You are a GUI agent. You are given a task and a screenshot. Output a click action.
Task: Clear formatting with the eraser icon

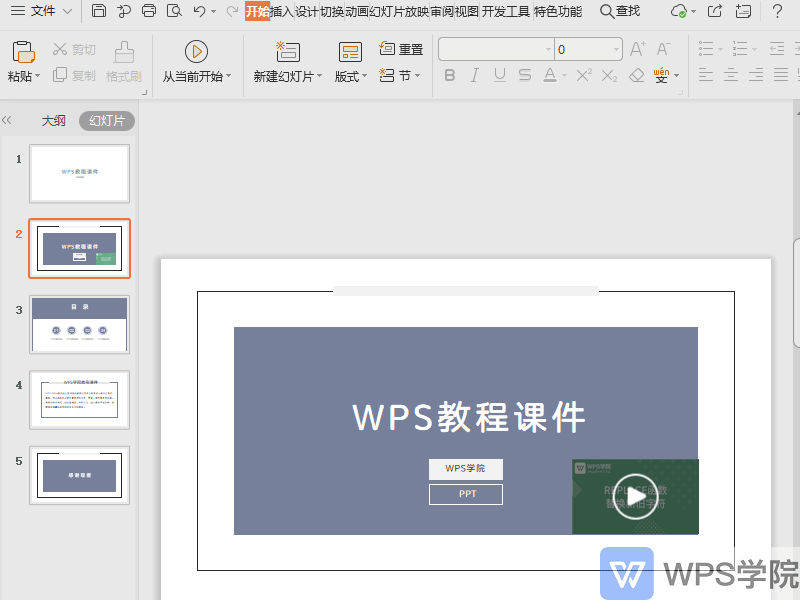[x=636, y=74]
